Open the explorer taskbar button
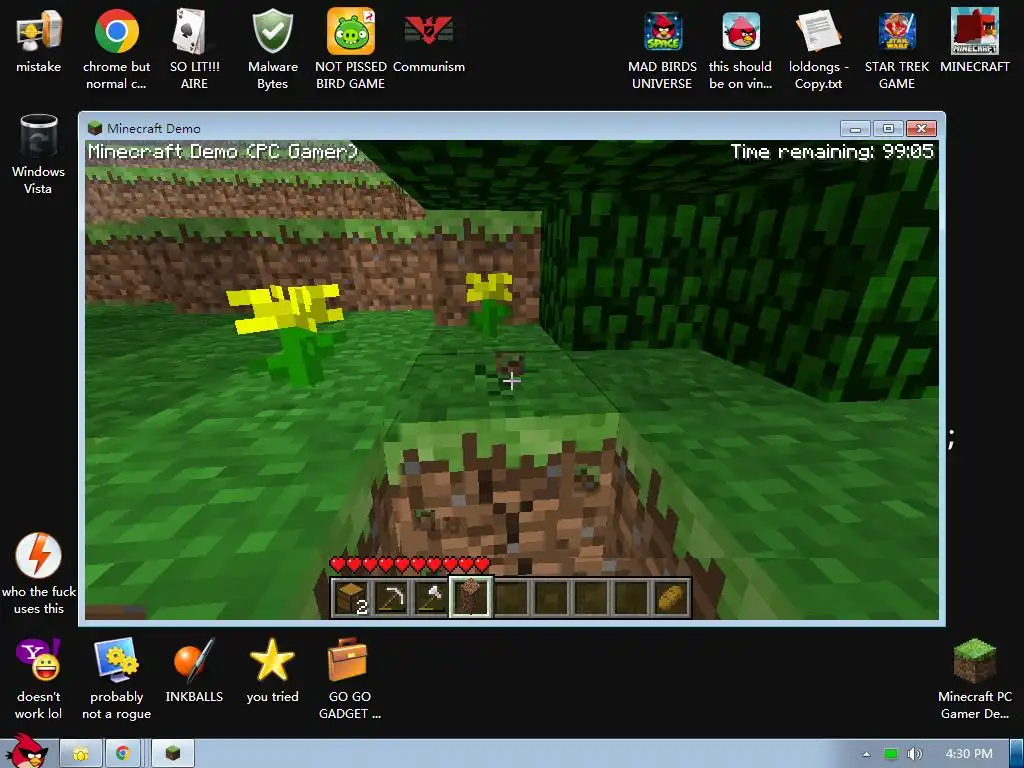 click(81, 754)
